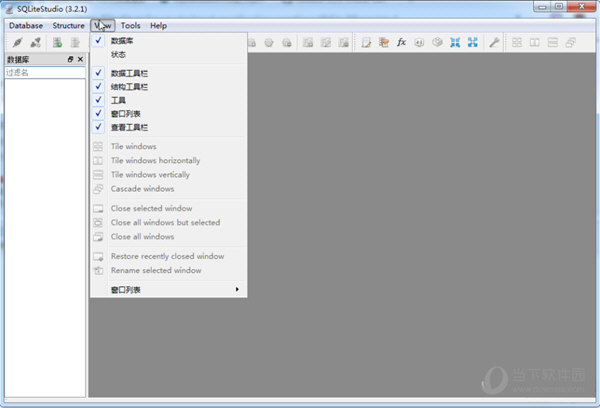Click the import data blue arrows icon
The image size is (600, 408).
(x=455, y=42)
